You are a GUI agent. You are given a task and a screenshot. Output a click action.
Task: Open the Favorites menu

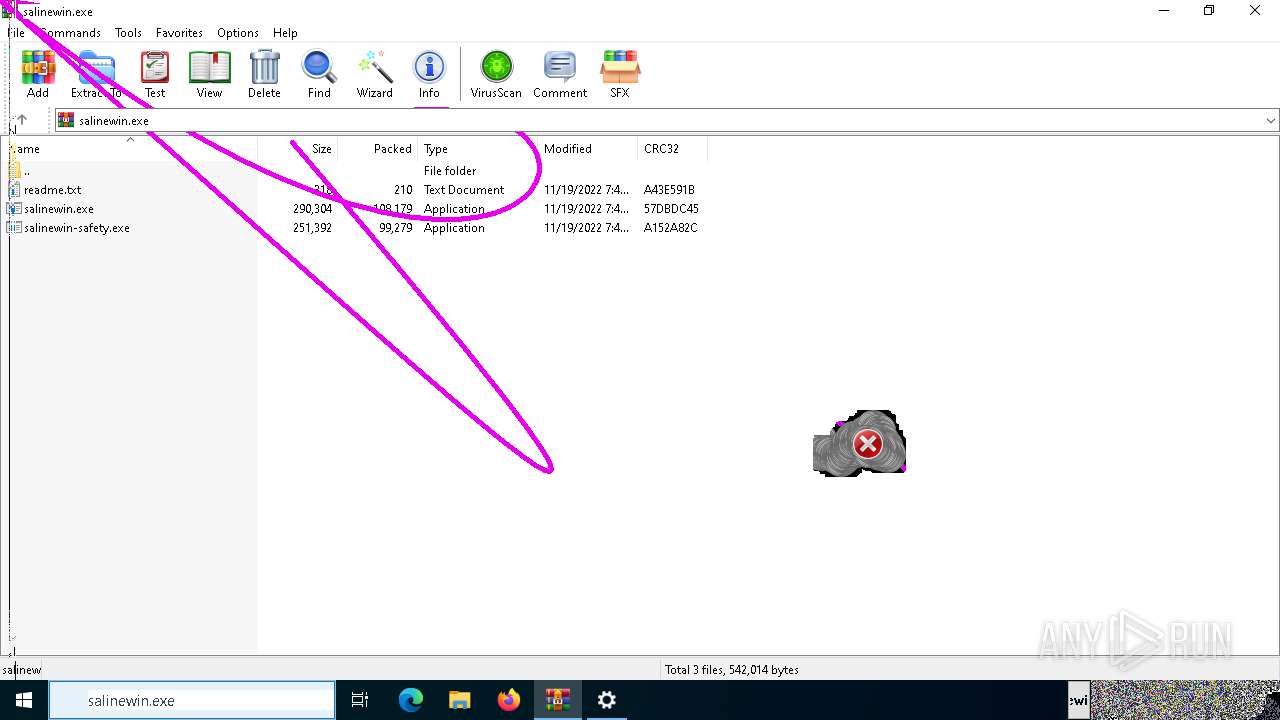(x=179, y=32)
